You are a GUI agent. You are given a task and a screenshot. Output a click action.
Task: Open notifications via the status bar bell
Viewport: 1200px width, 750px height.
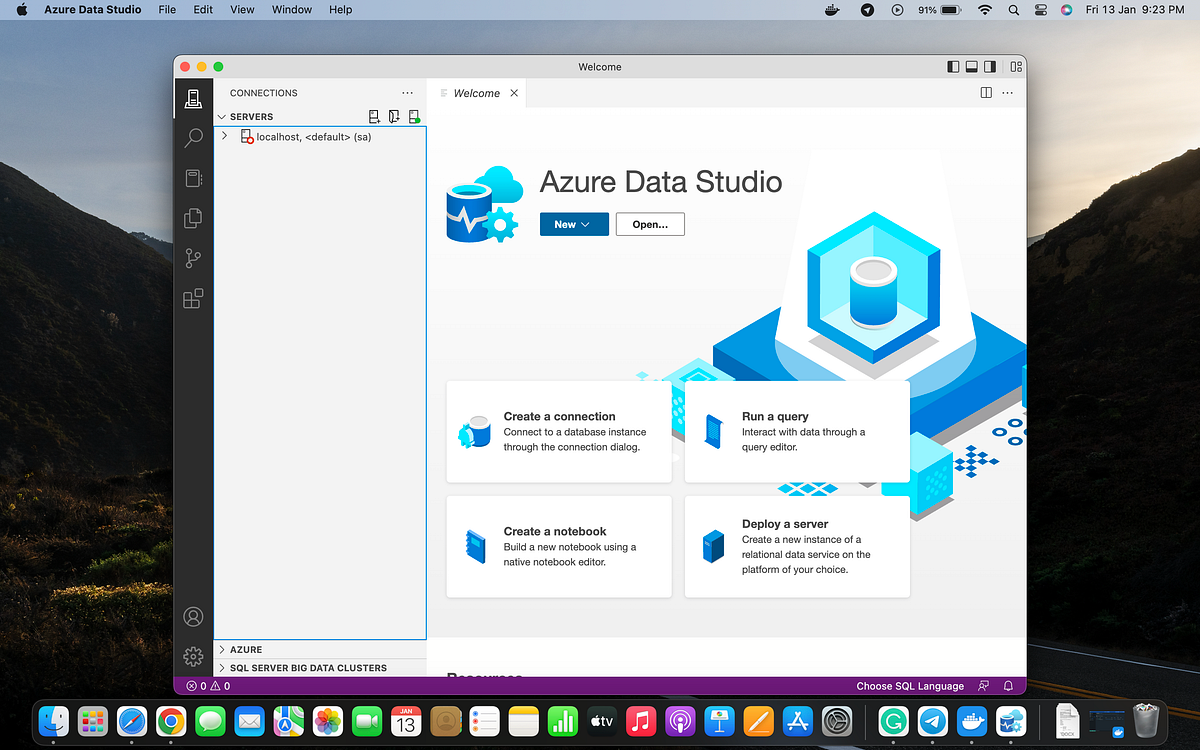point(1009,686)
